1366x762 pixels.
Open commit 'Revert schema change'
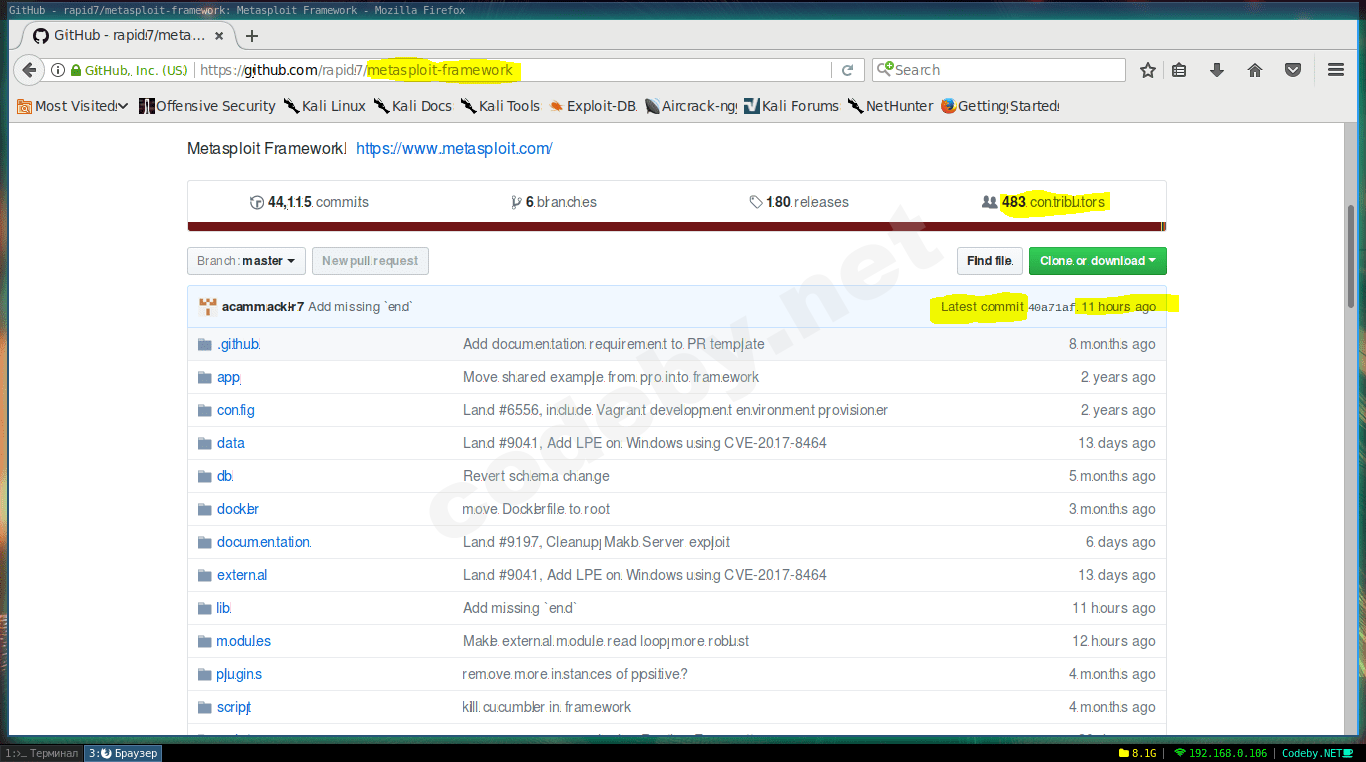[x=536, y=476]
